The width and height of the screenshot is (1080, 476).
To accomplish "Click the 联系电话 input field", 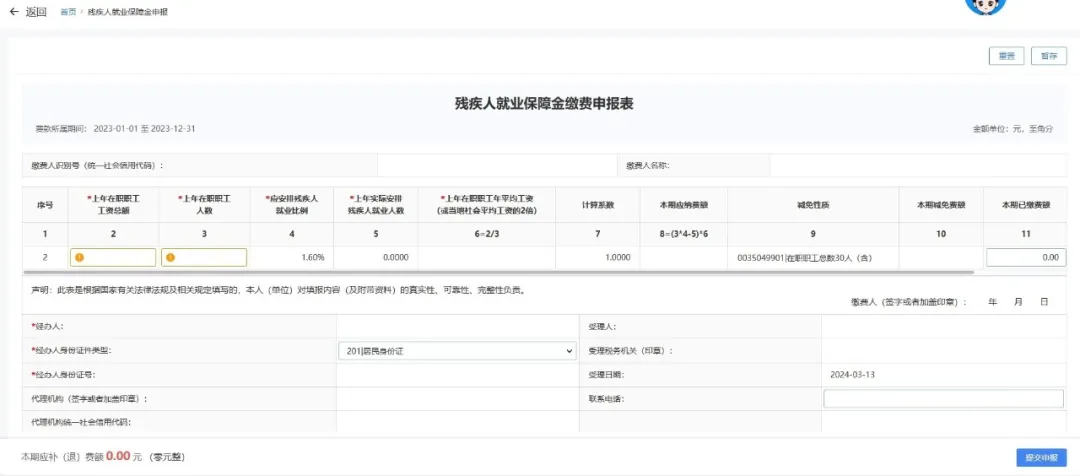I will 944,399.
